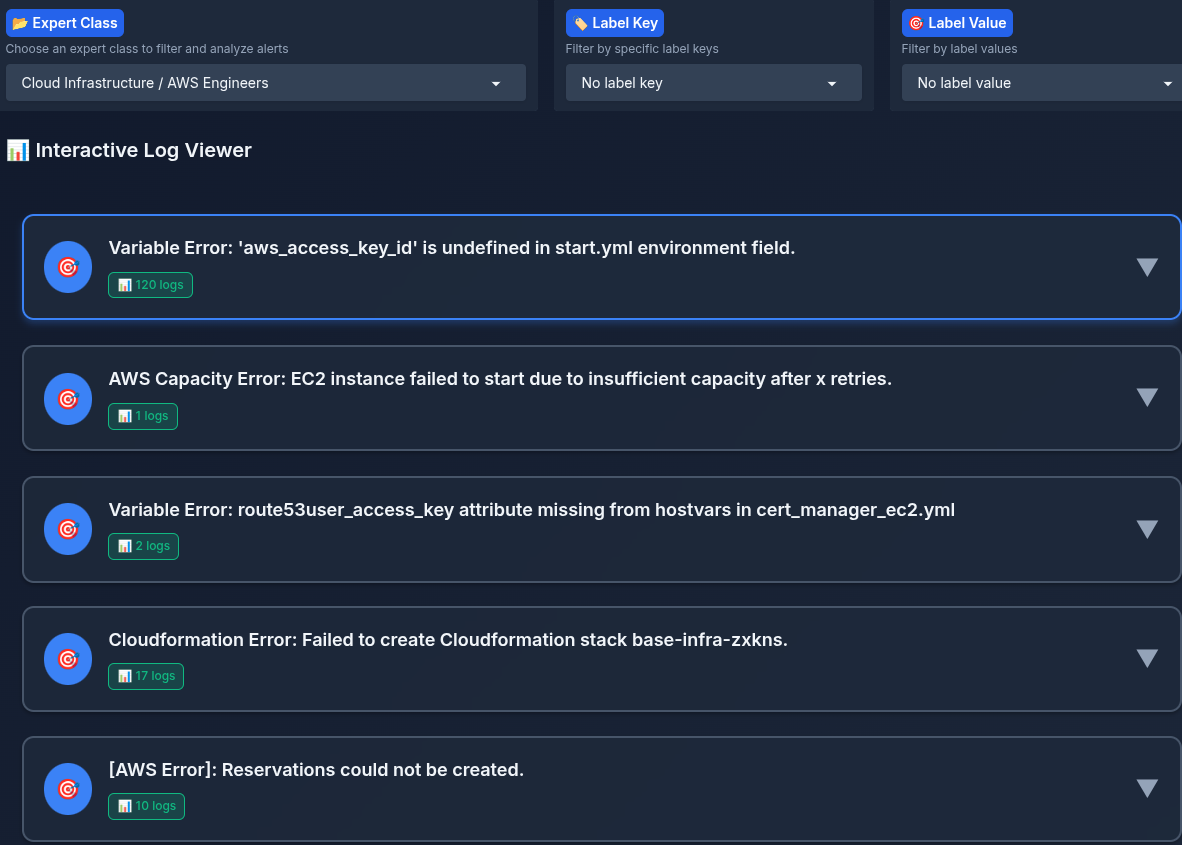Select the target icon on the Cloudformation Error row

click(x=67, y=659)
